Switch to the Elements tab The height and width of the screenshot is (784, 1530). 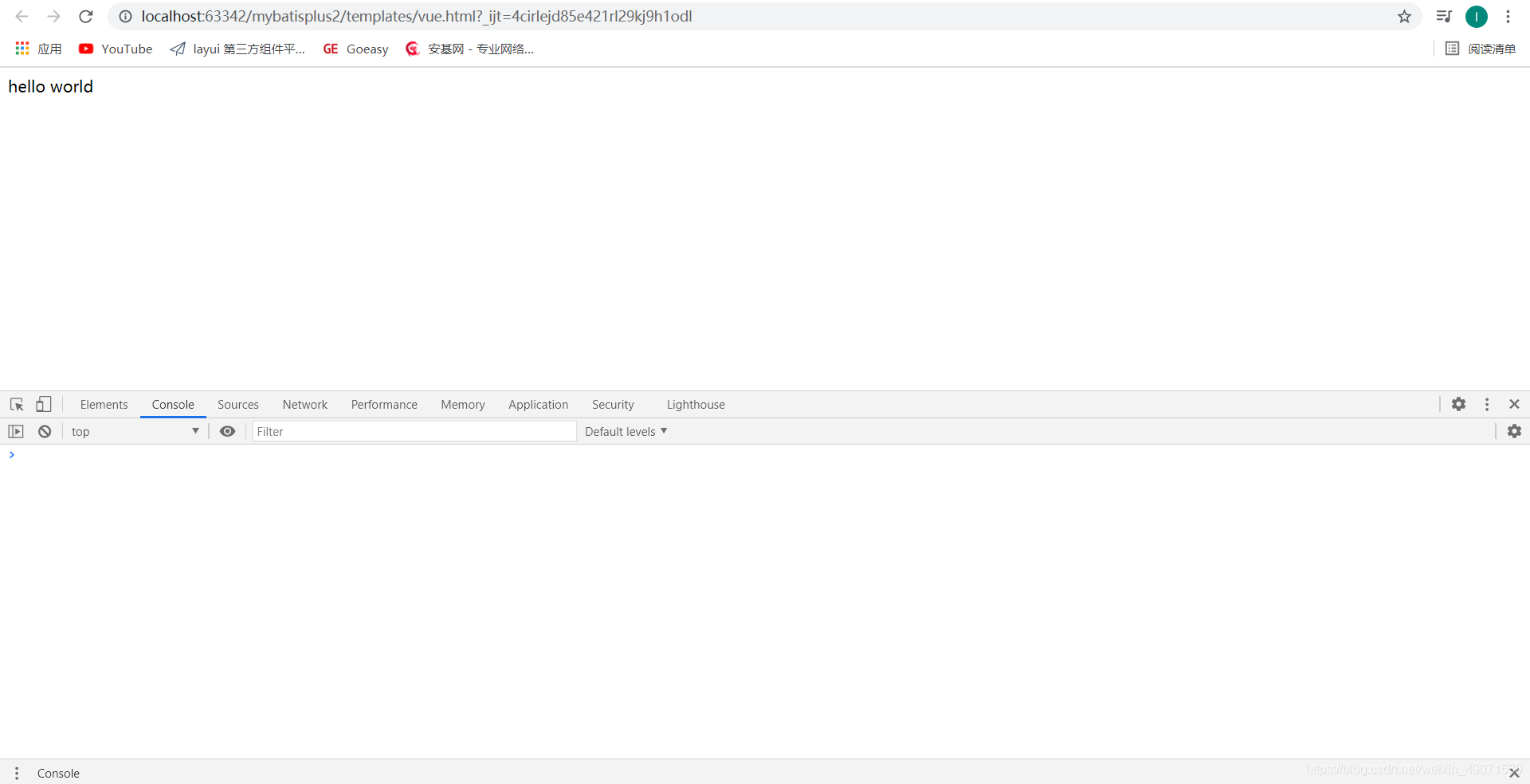104,404
